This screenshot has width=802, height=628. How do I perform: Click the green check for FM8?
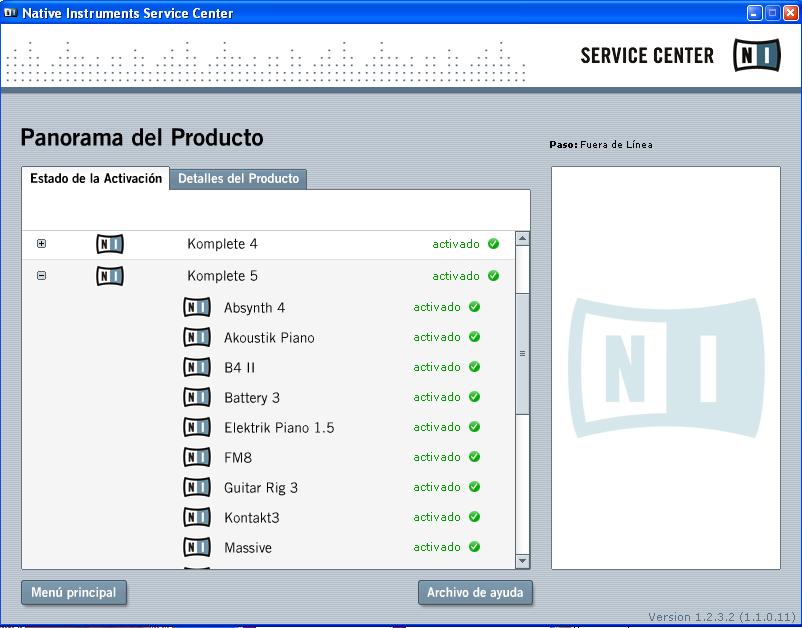pyautogui.click(x=475, y=457)
